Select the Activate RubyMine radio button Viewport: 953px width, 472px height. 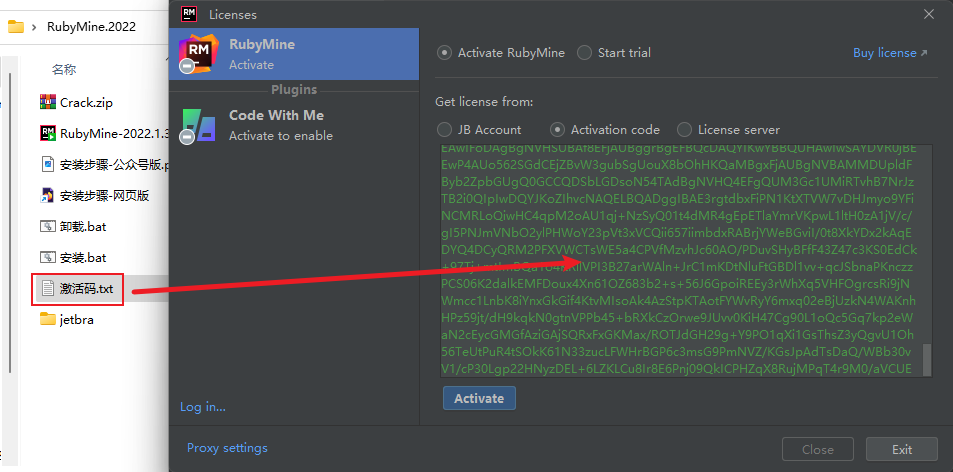(444, 53)
